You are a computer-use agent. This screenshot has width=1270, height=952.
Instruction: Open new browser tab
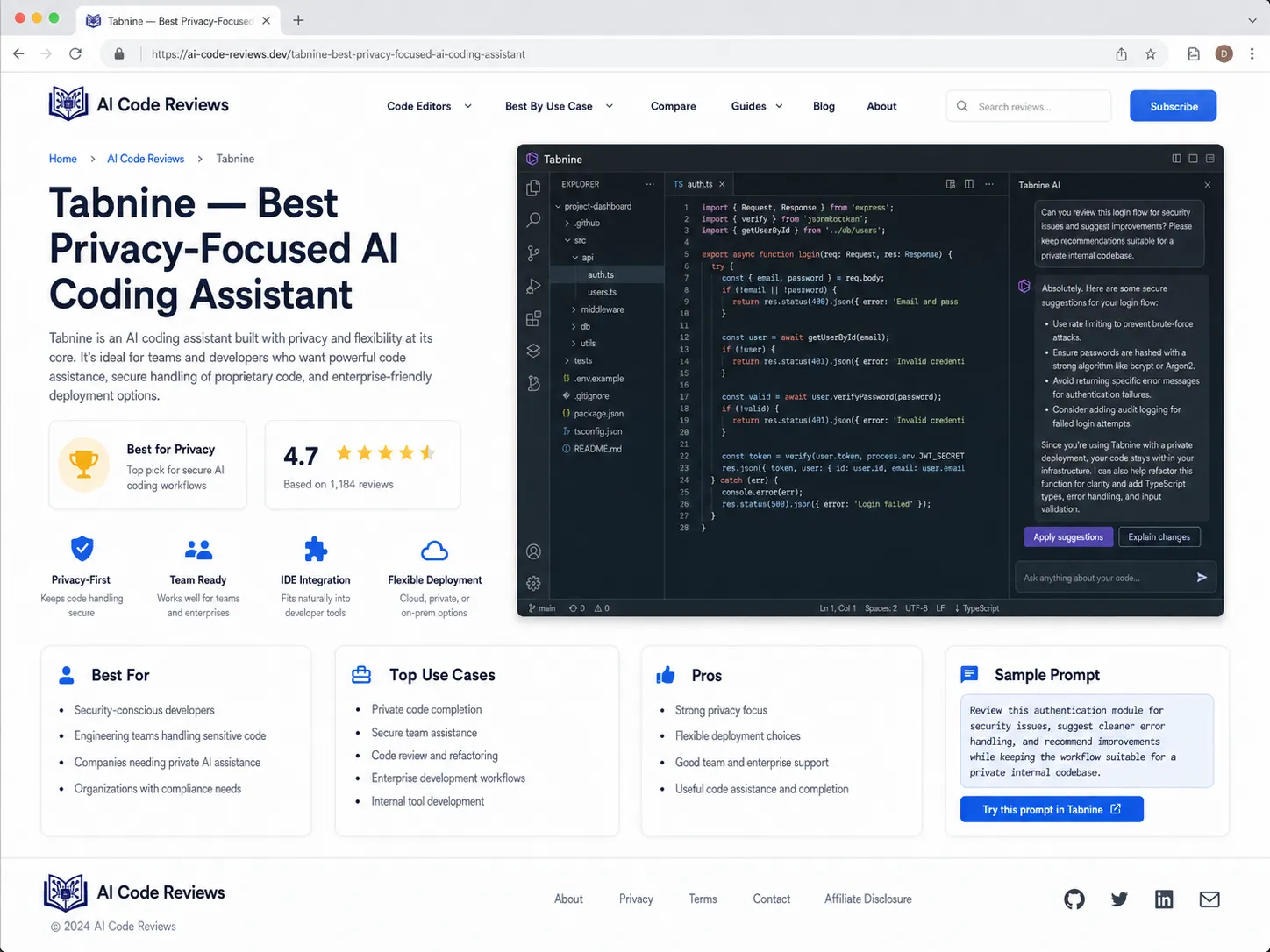point(298,20)
